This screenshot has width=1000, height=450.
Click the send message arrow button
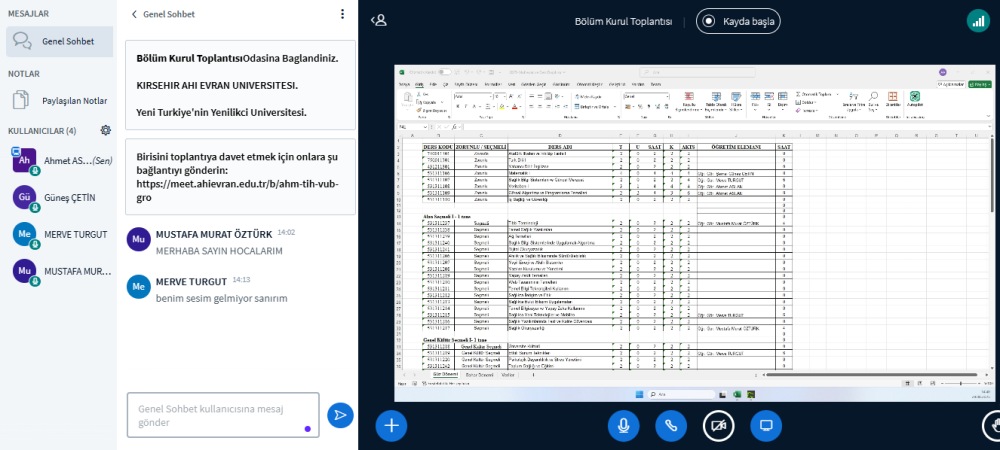tap(340, 414)
